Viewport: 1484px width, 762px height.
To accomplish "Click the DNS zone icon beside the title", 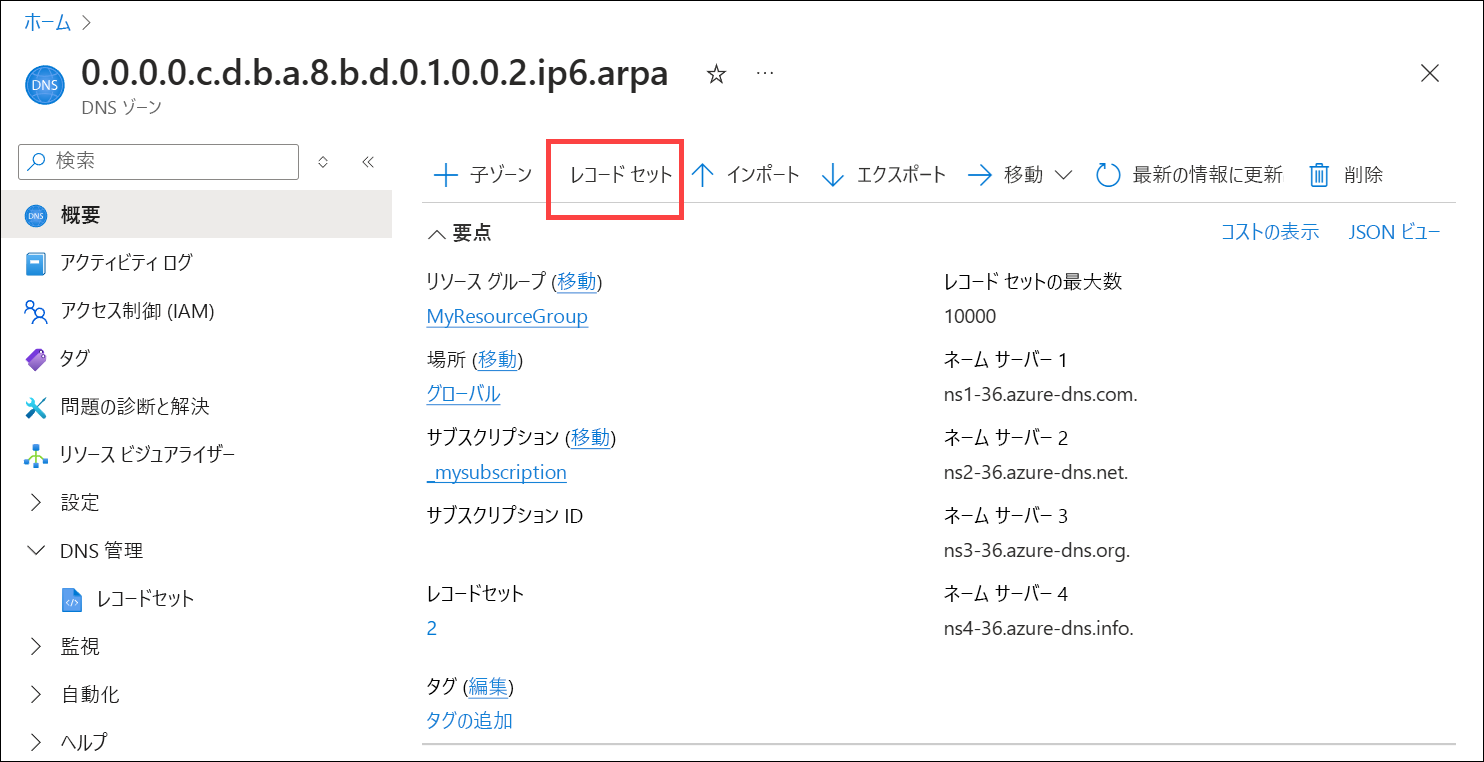I will click(x=44, y=84).
